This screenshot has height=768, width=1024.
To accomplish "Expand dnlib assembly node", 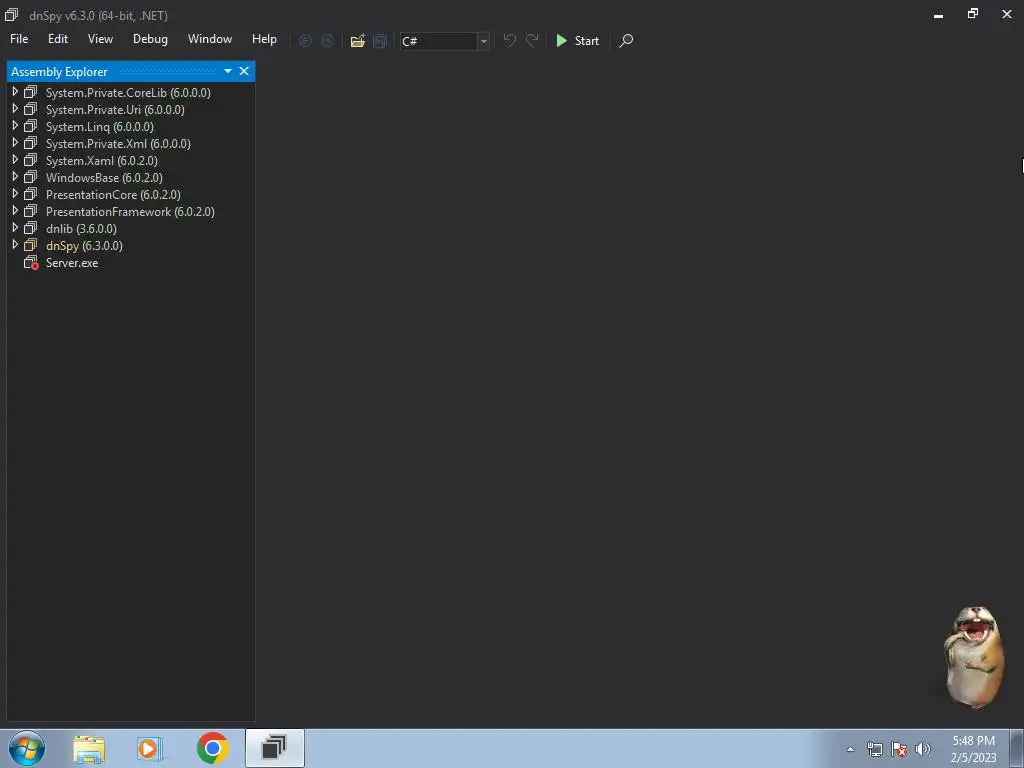I will 15,228.
